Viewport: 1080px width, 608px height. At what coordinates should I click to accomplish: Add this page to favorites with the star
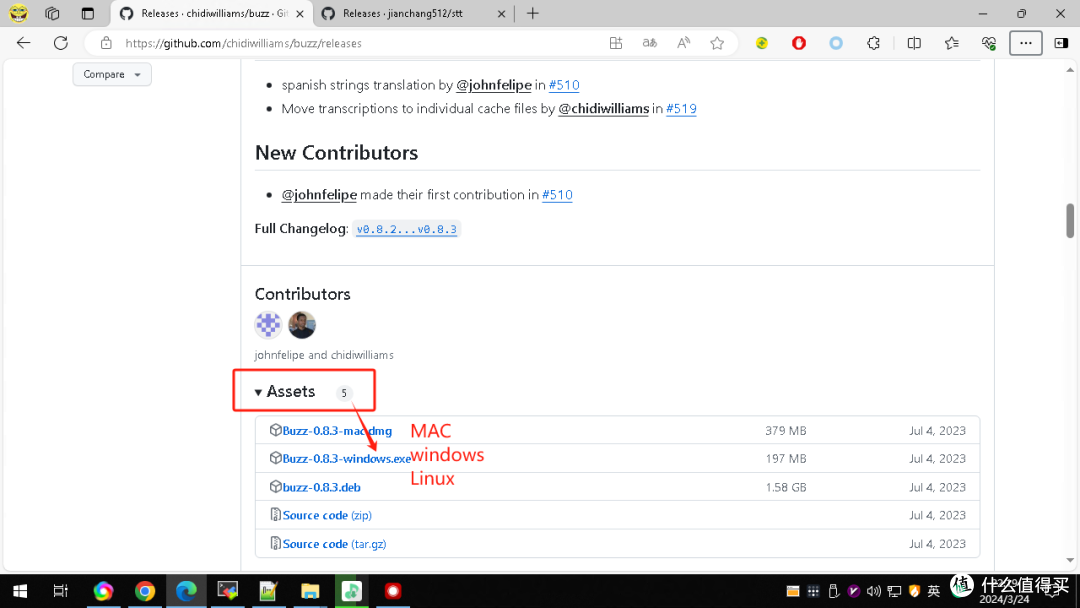(717, 43)
